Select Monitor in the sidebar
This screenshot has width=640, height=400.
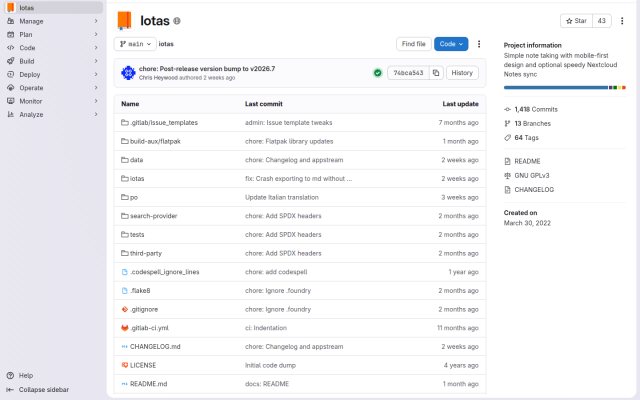tap(53, 101)
